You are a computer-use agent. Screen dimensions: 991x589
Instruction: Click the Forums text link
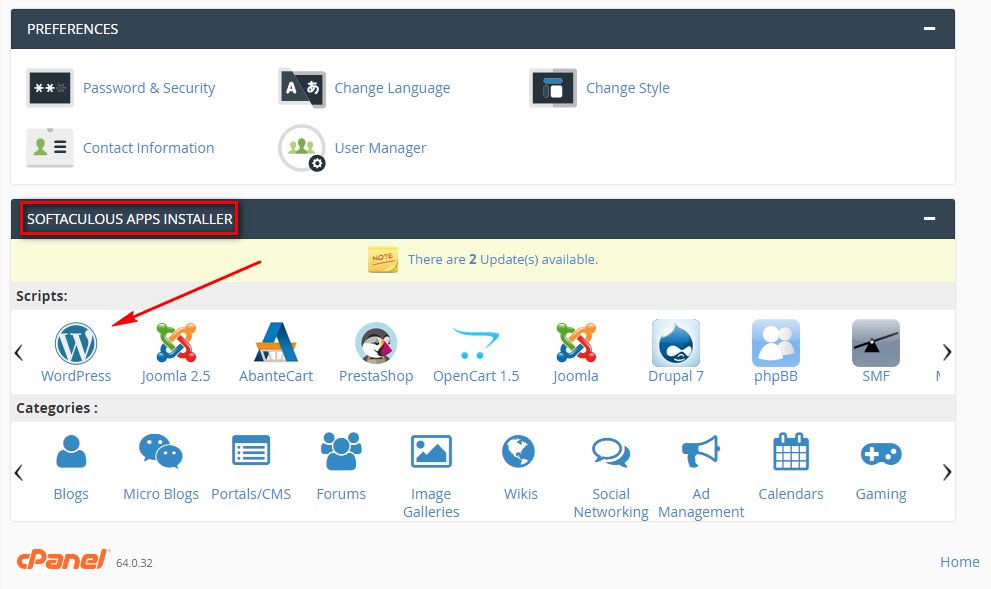341,494
